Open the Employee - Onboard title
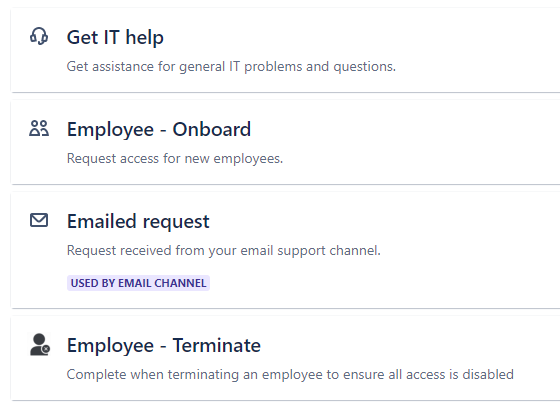The width and height of the screenshot is (560, 413). (159, 129)
